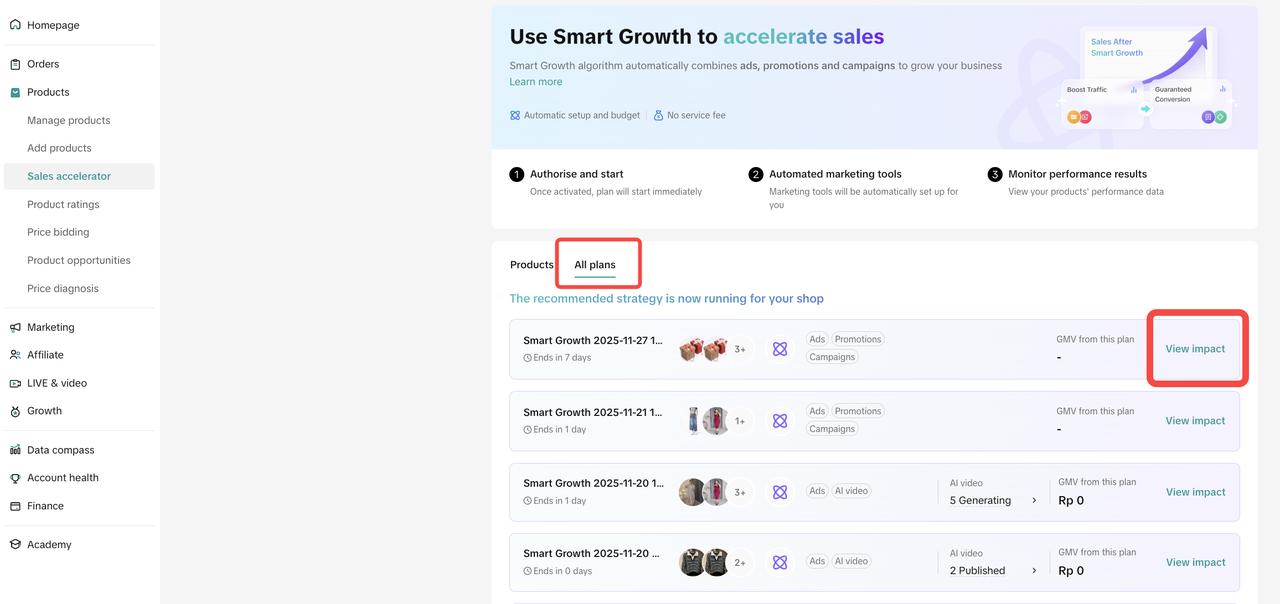The image size is (1280, 604).
Task: Click the Account health trophy icon
Action: click(x=15, y=478)
